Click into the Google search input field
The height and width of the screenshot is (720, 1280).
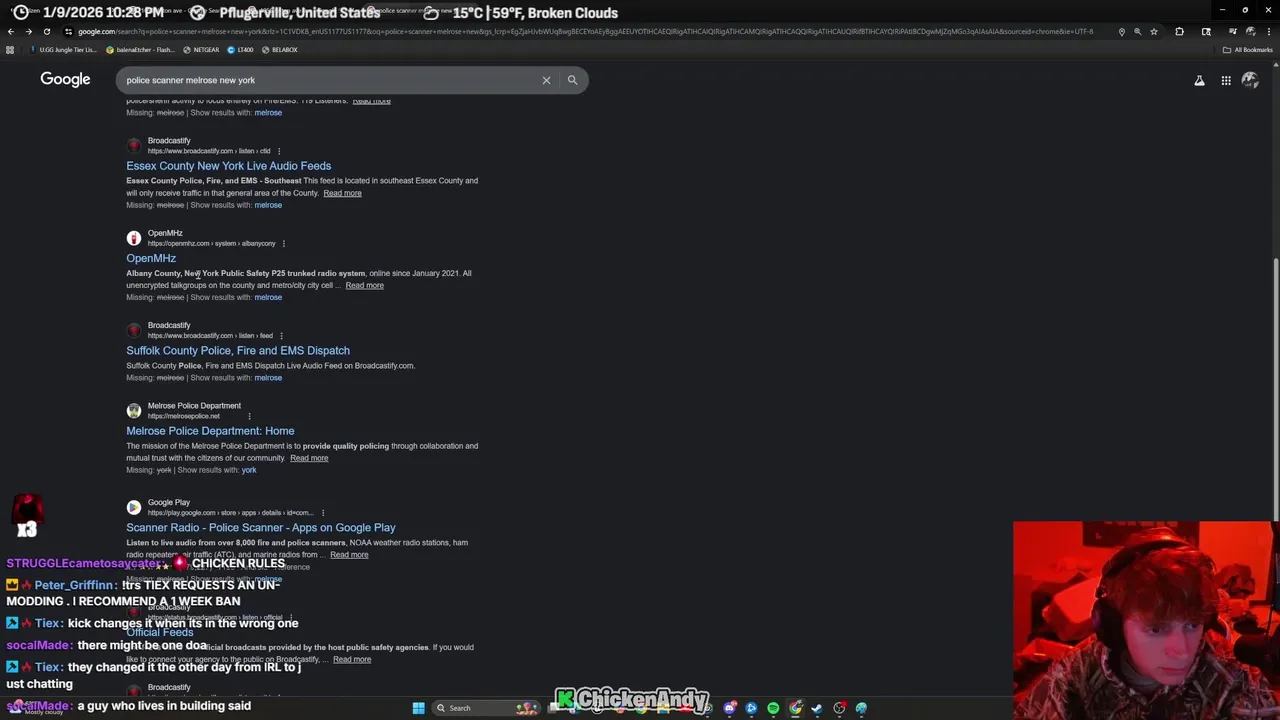tap(330, 80)
